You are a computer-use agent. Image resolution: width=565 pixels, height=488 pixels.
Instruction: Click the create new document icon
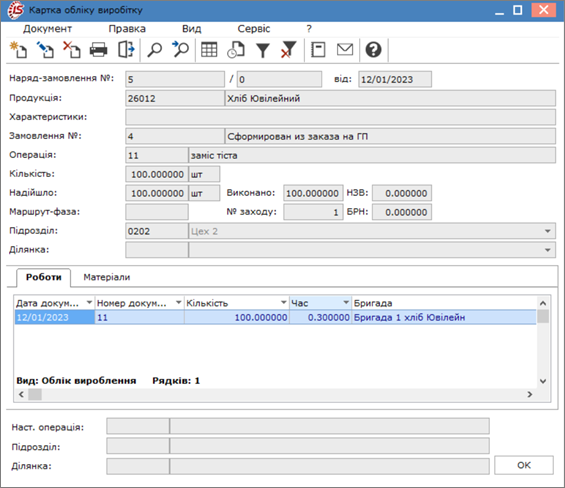[x=18, y=50]
